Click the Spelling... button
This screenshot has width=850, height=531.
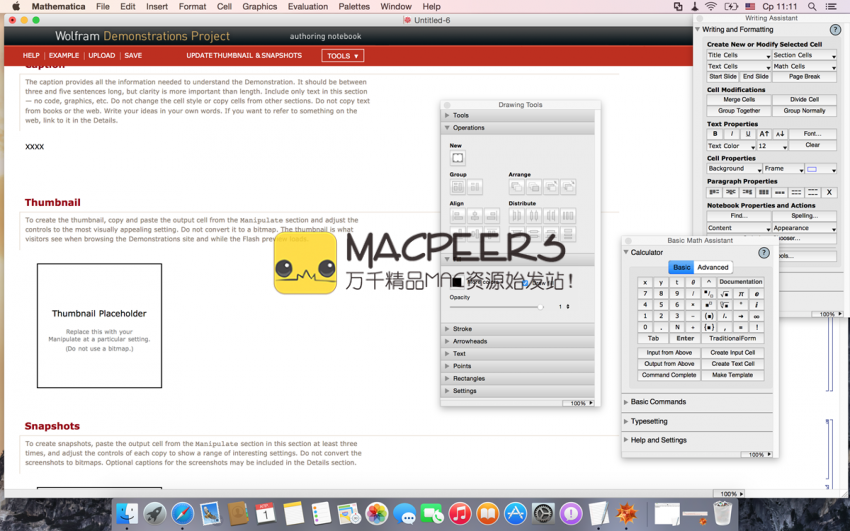click(x=804, y=216)
